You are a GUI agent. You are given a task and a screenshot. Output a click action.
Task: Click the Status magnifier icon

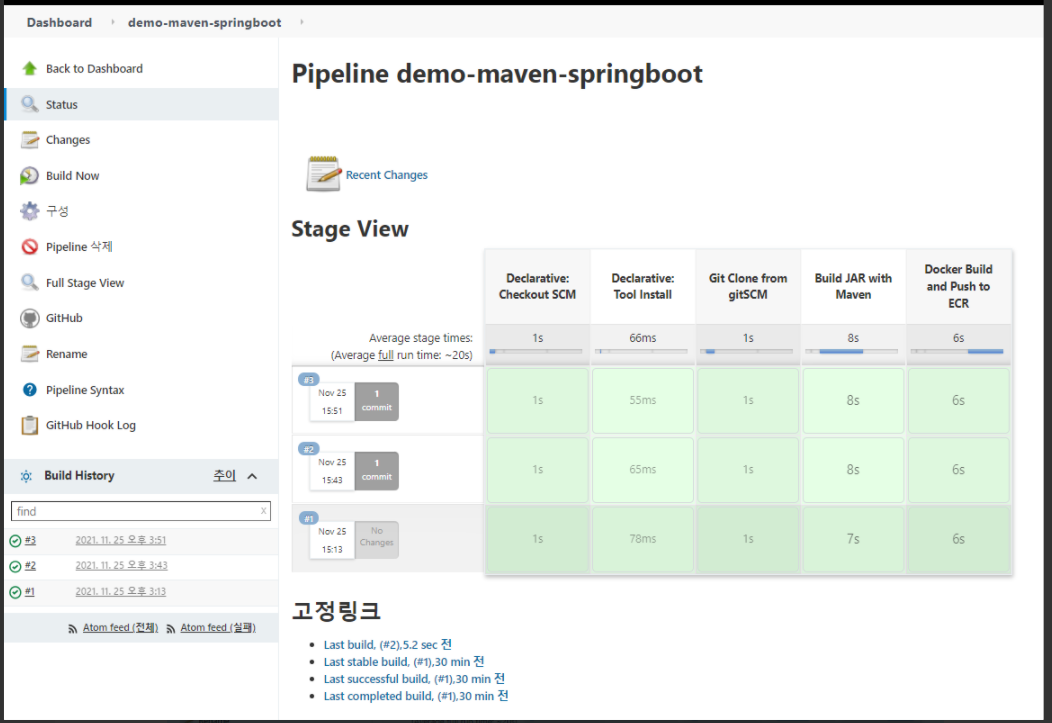[x=30, y=104]
